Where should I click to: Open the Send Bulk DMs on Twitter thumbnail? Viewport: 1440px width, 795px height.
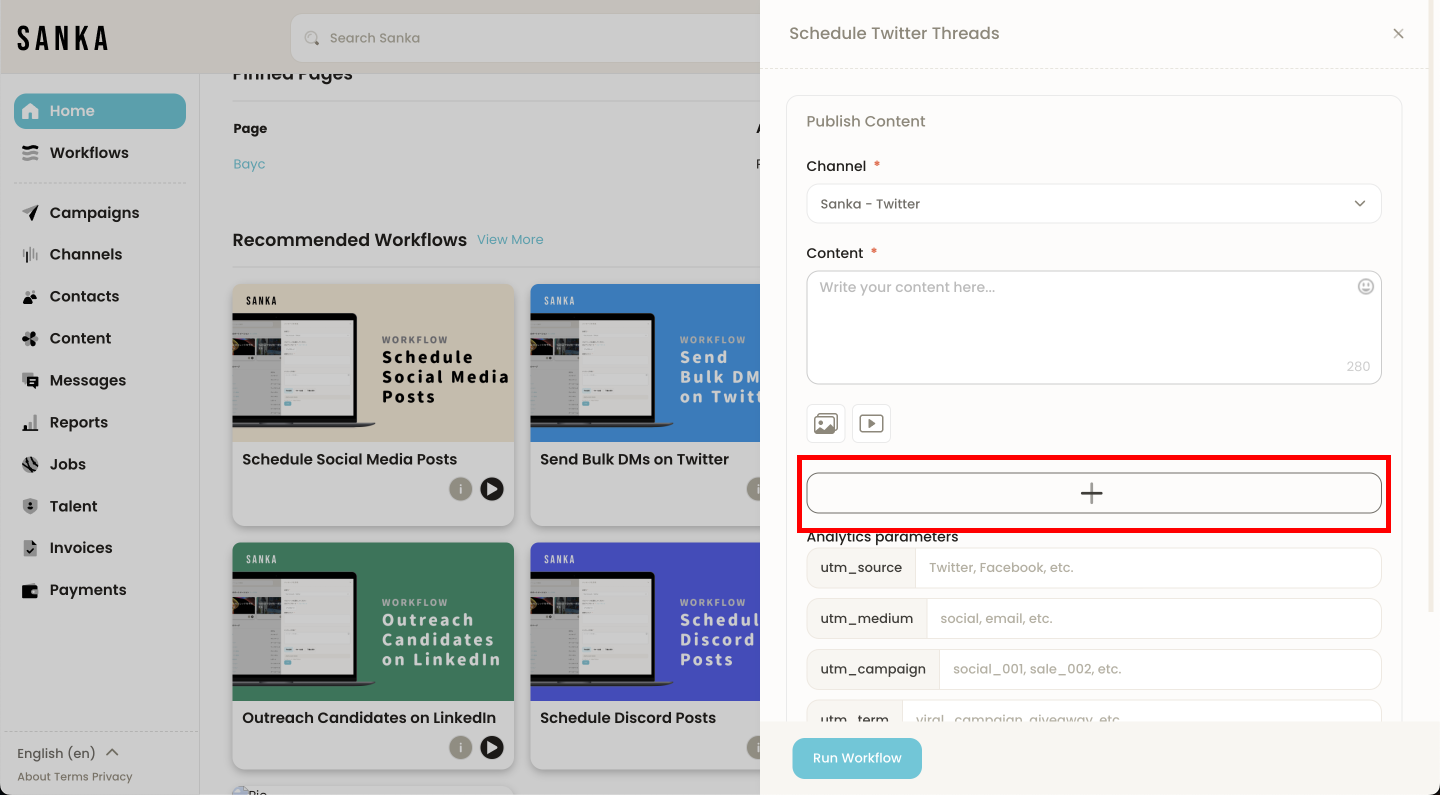(645, 363)
